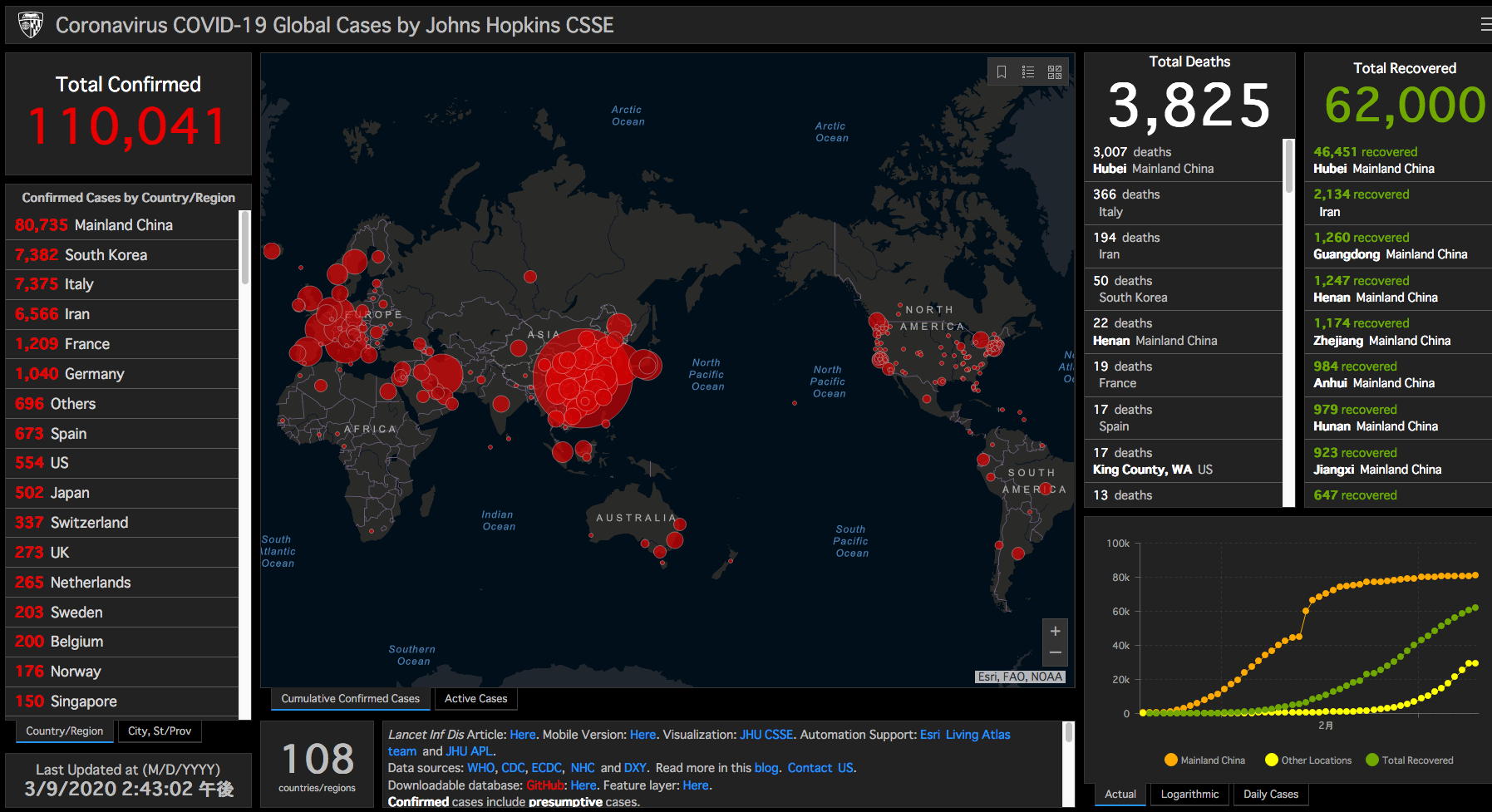The image size is (1492, 812).
Task: Select Mainland China in confirmed cases list
Action: [122, 225]
